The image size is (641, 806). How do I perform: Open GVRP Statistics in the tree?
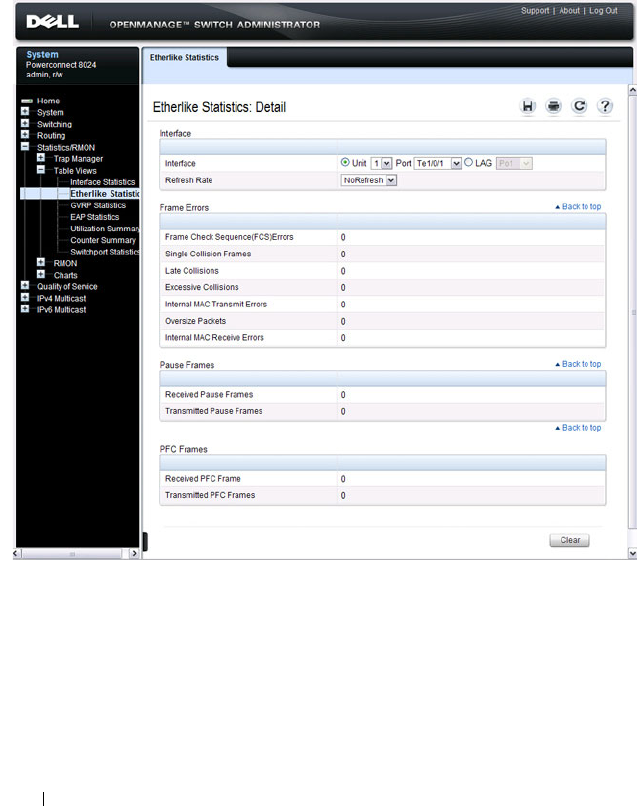coord(98,205)
